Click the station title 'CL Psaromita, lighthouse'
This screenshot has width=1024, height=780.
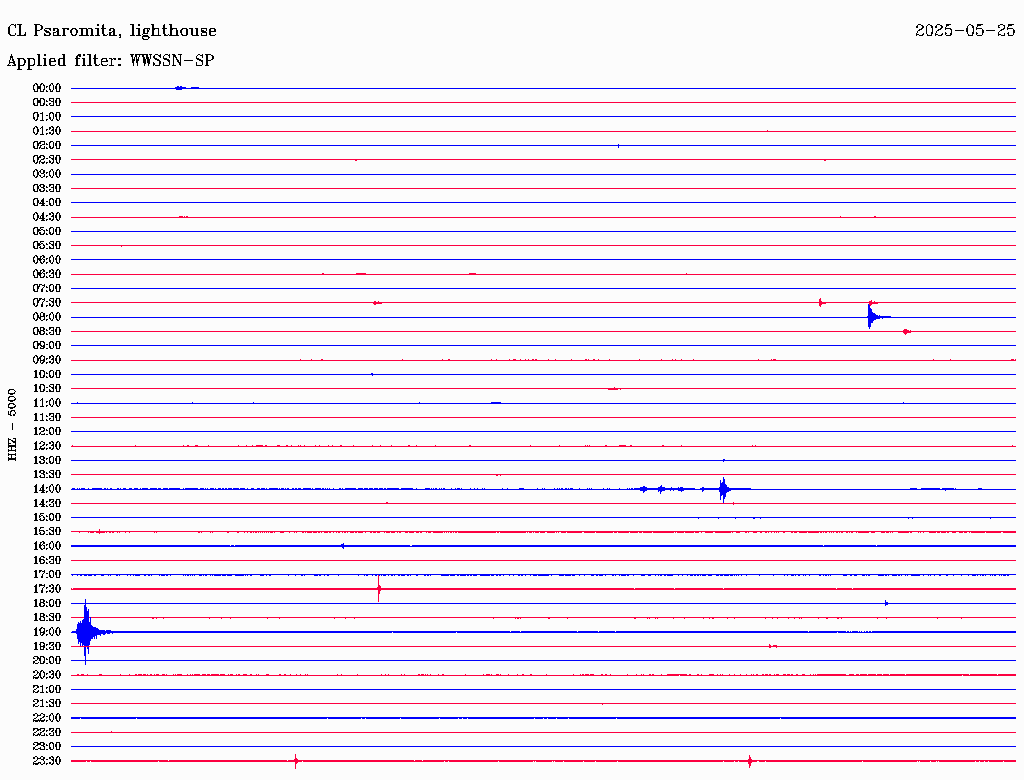coord(112,31)
